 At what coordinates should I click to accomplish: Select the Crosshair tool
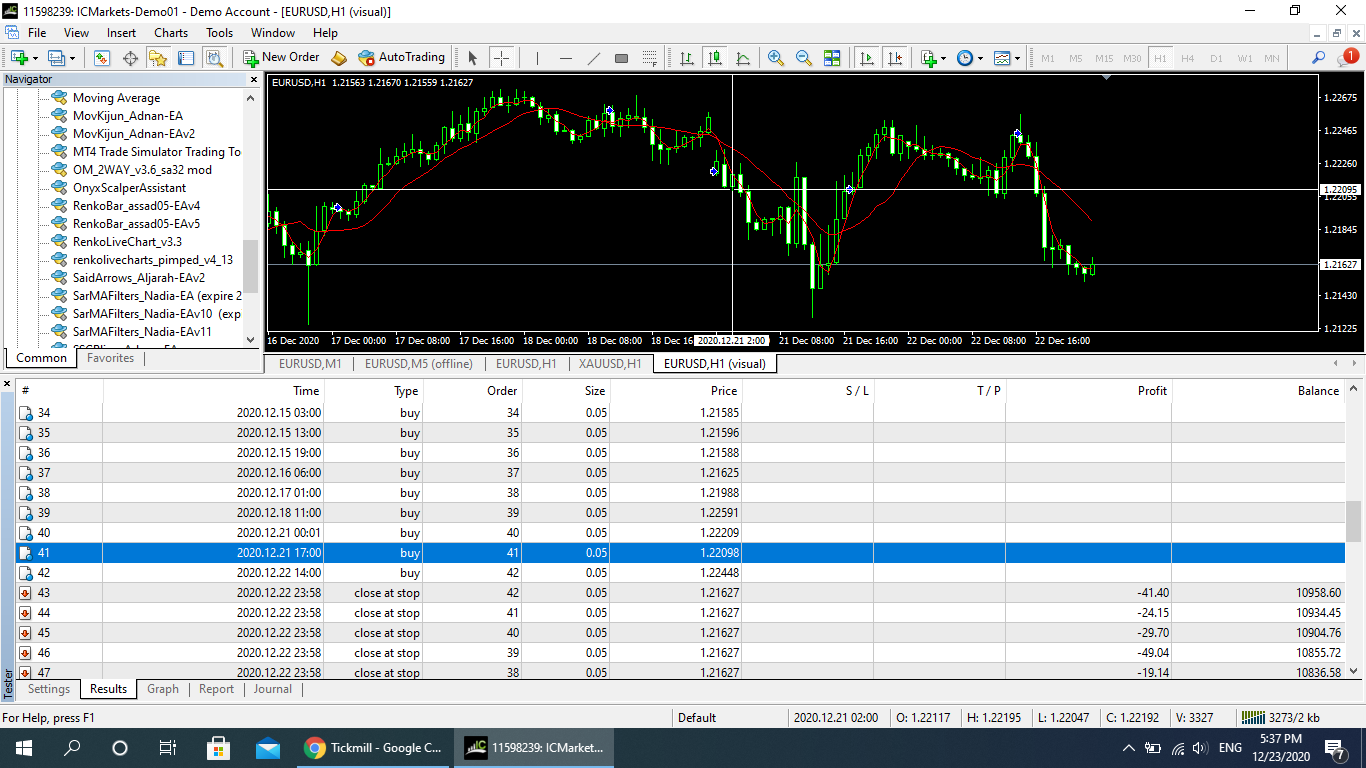[x=501, y=58]
